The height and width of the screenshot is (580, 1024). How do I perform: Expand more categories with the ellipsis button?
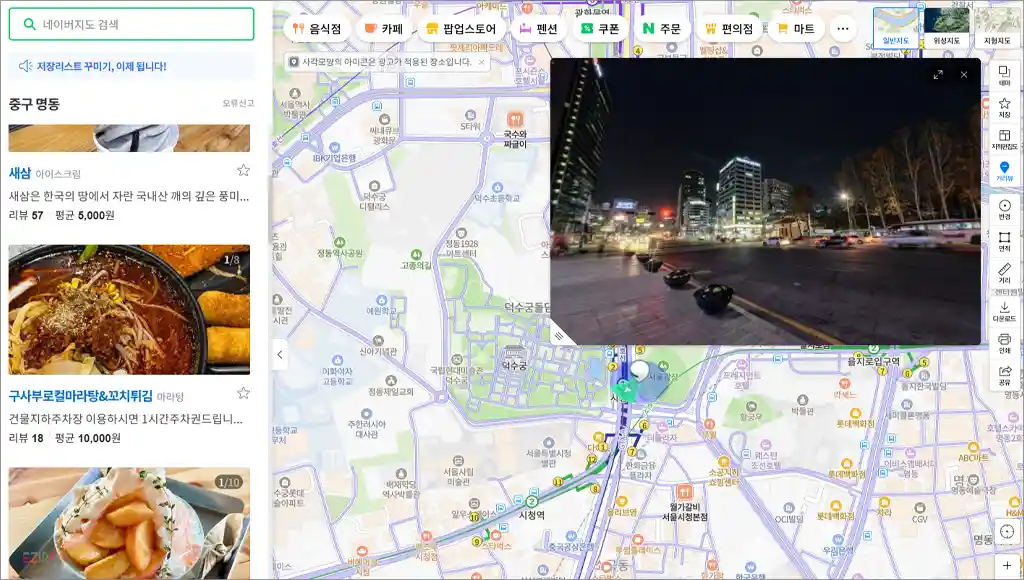click(x=843, y=29)
